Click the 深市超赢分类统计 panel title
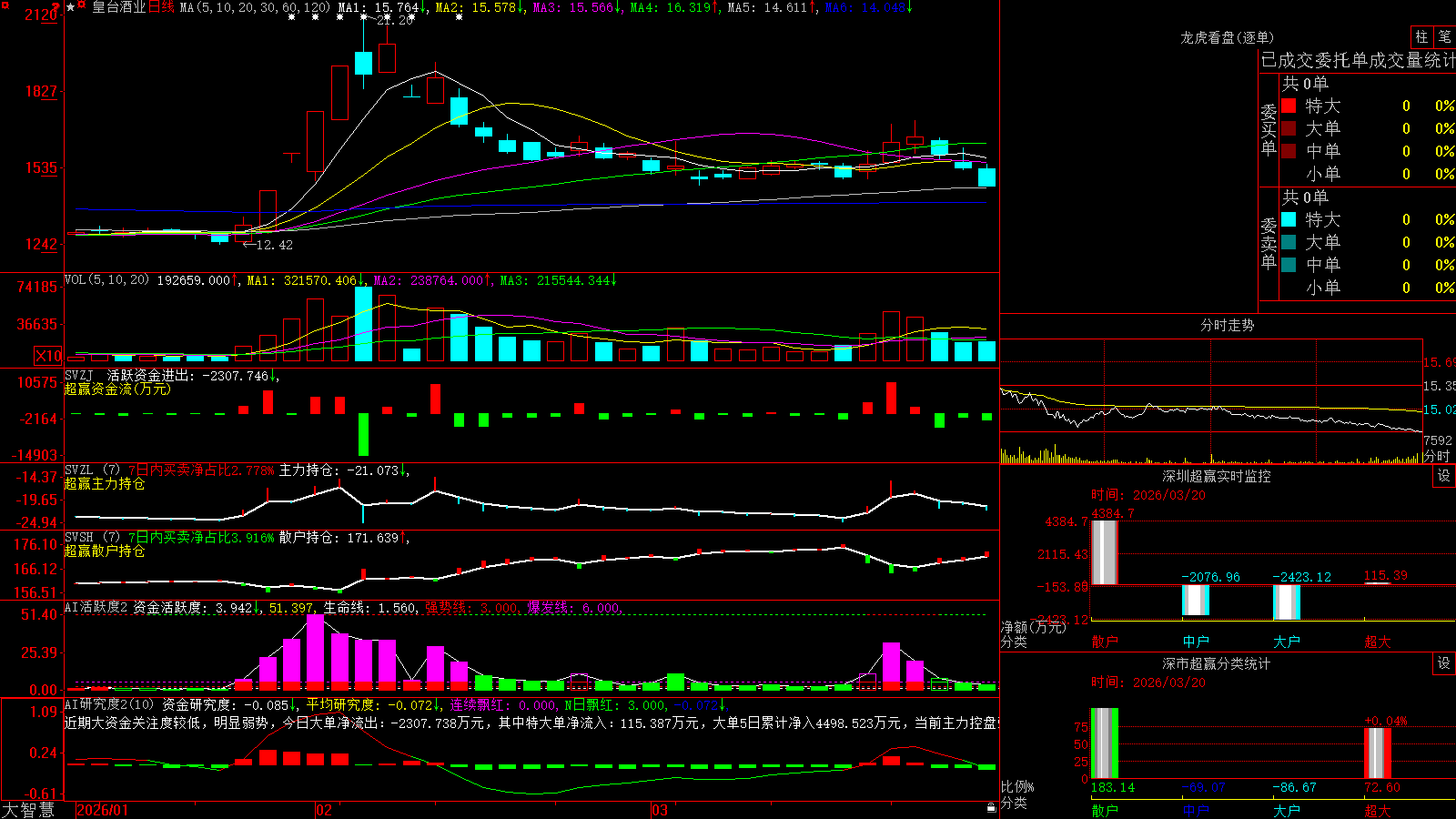Screen dimensions: 1456x819 (1216, 663)
